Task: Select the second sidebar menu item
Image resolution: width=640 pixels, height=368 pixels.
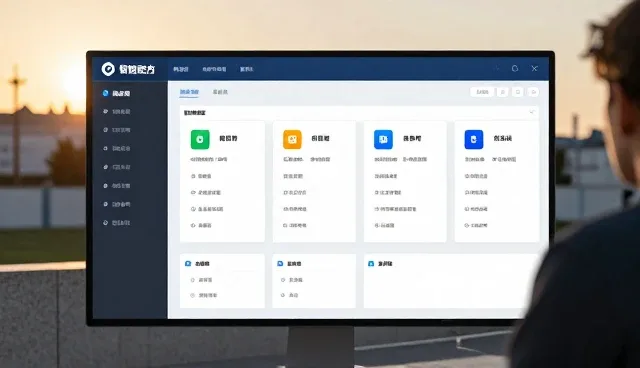Action: (x=117, y=111)
